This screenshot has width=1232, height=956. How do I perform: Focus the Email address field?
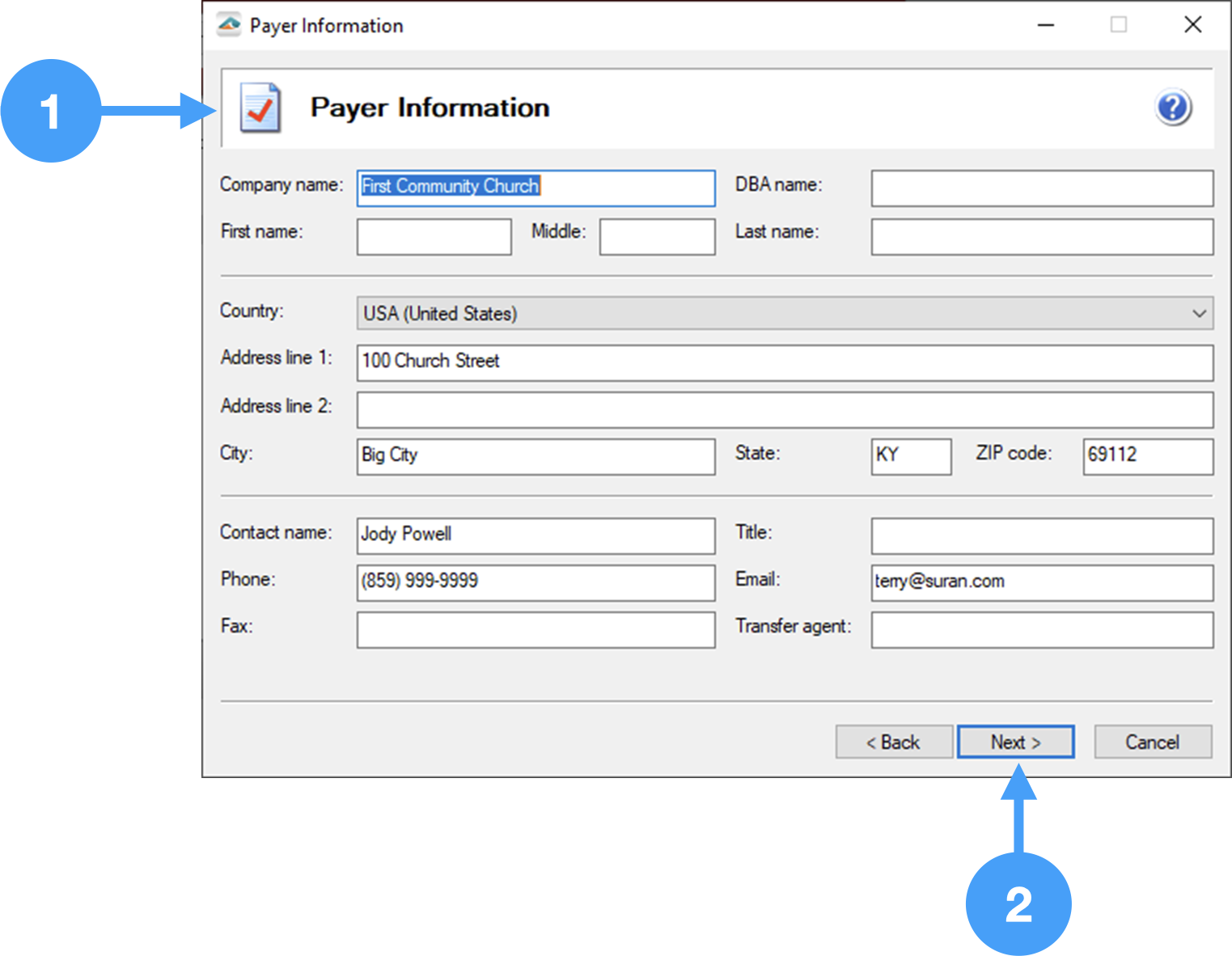point(1041,582)
